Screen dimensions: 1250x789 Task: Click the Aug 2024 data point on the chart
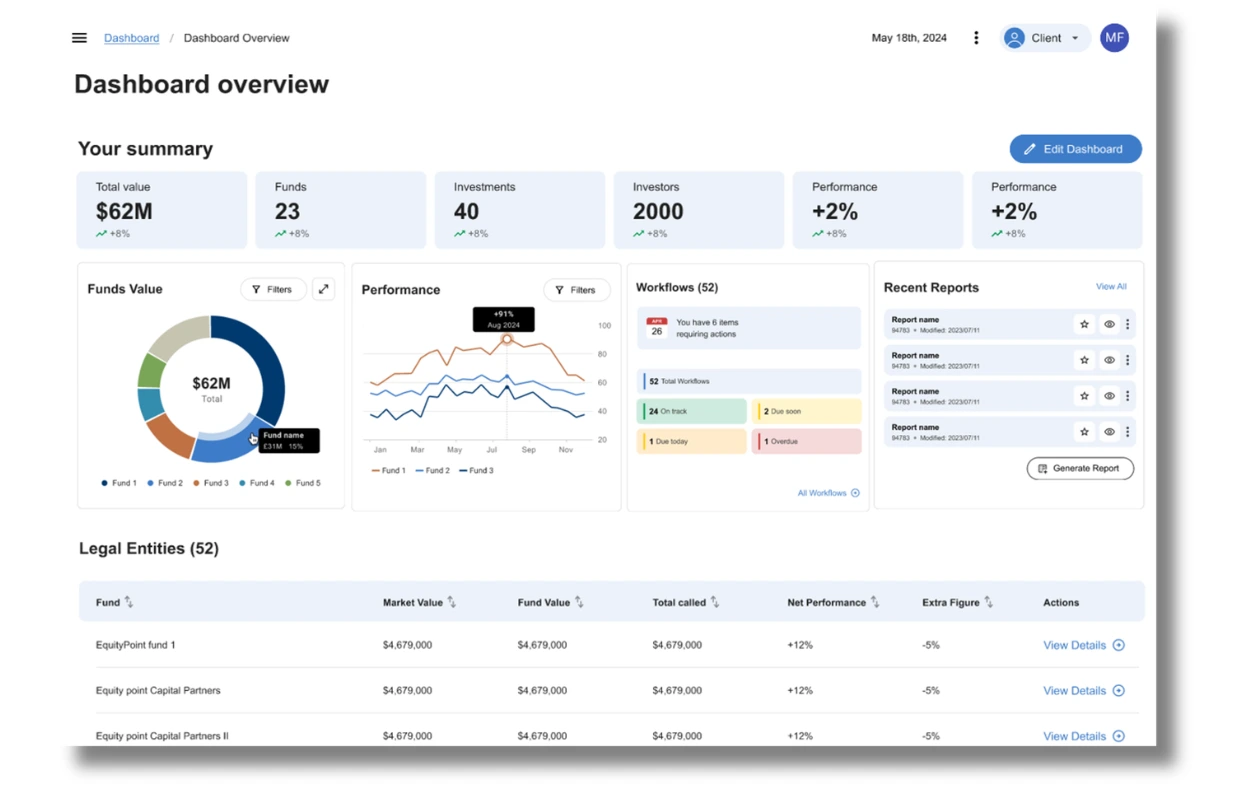507,339
